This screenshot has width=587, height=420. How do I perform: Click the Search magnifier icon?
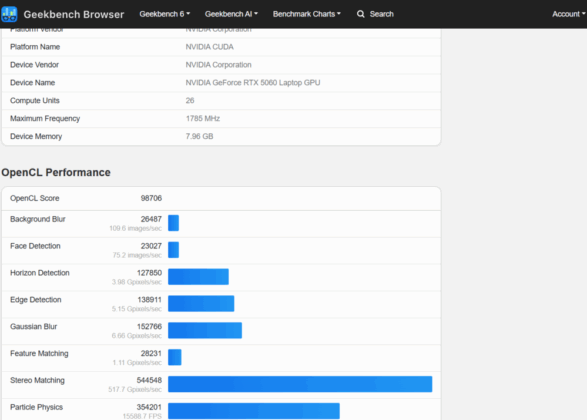click(361, 14)
